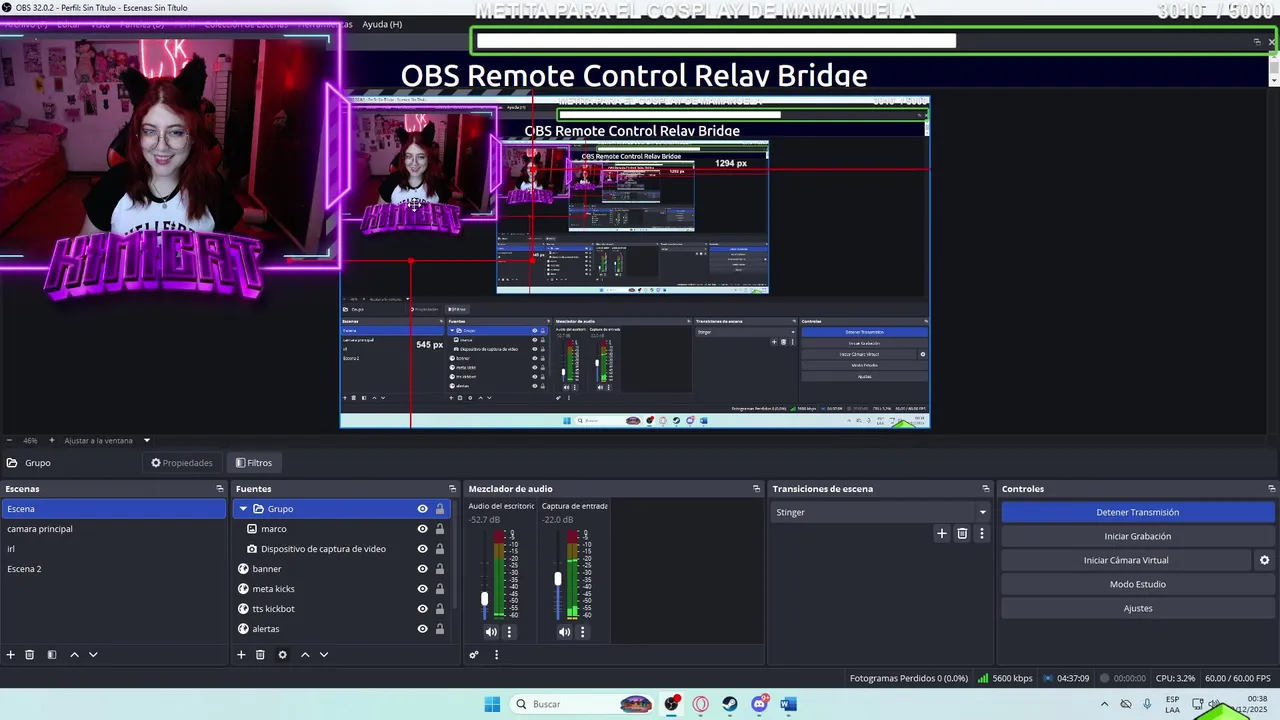Select the camara principal scene
This screenshot has height=720, width=1280.
pos(113,529)
